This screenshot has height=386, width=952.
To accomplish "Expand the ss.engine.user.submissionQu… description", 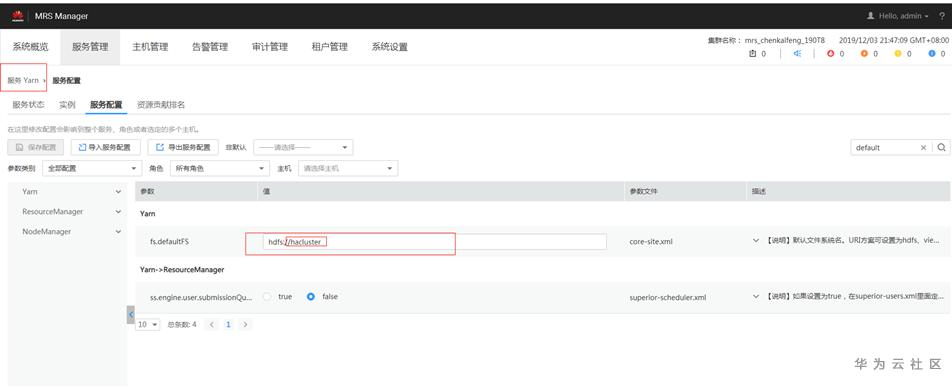I will click(756, 297).
